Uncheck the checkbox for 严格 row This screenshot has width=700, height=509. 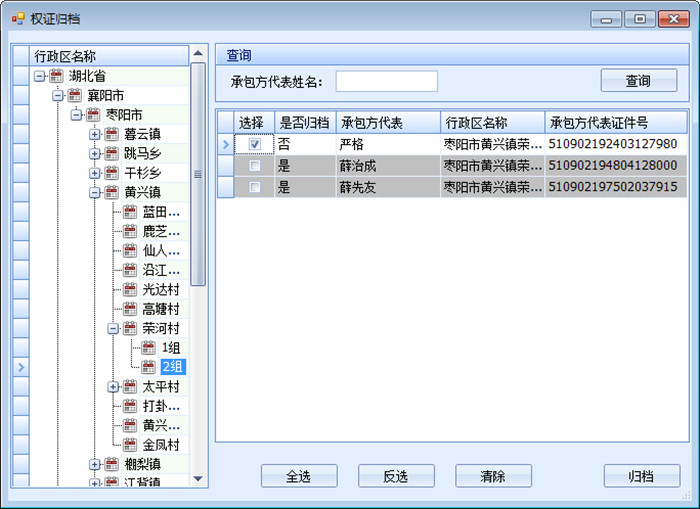pyautogui.click(x=255, y=144)
